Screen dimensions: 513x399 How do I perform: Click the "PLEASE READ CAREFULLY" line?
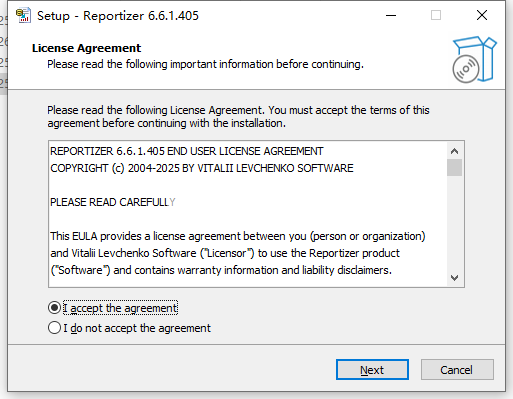click(113, 202)
